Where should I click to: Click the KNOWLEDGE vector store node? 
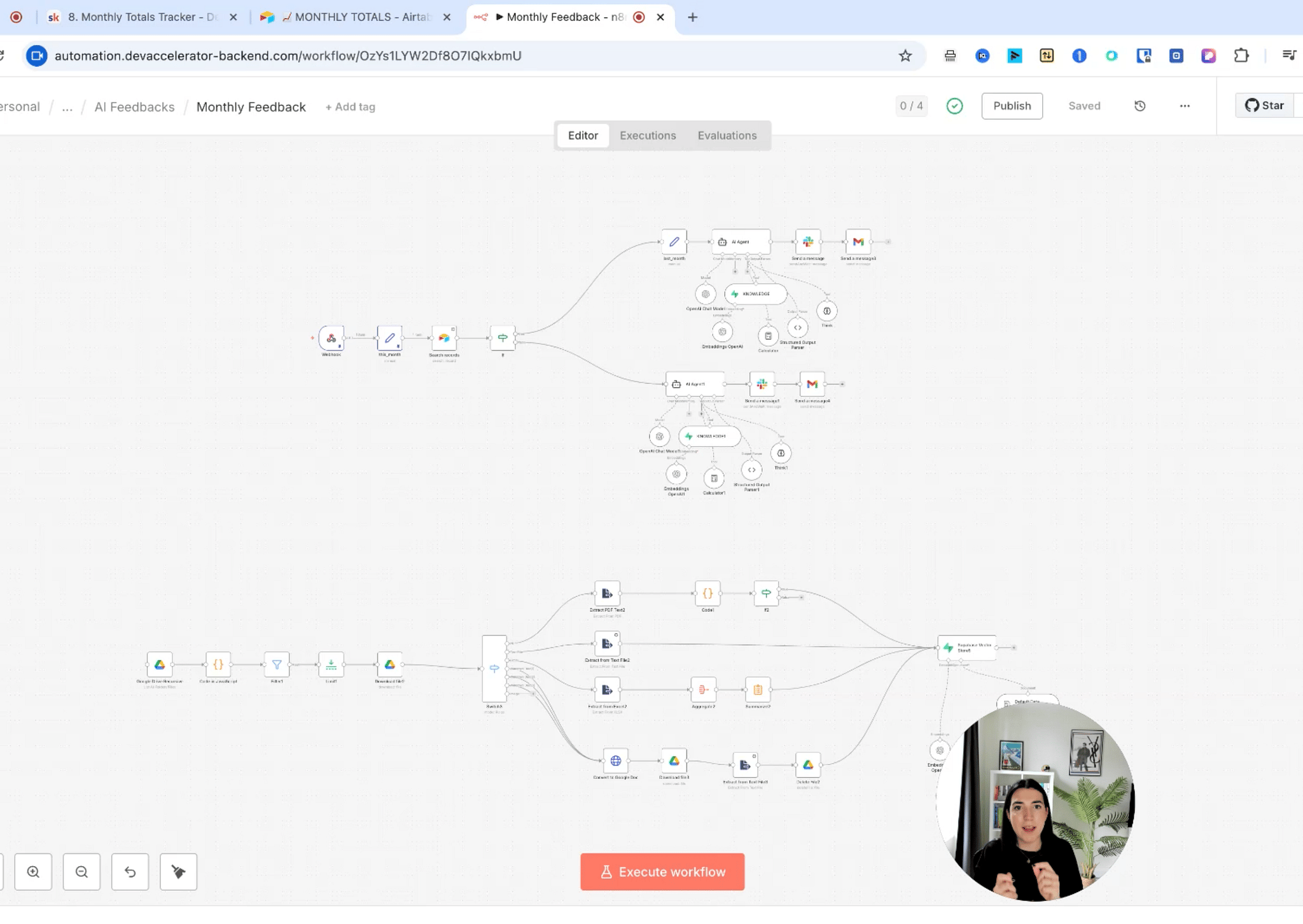[x=755, y=294]
